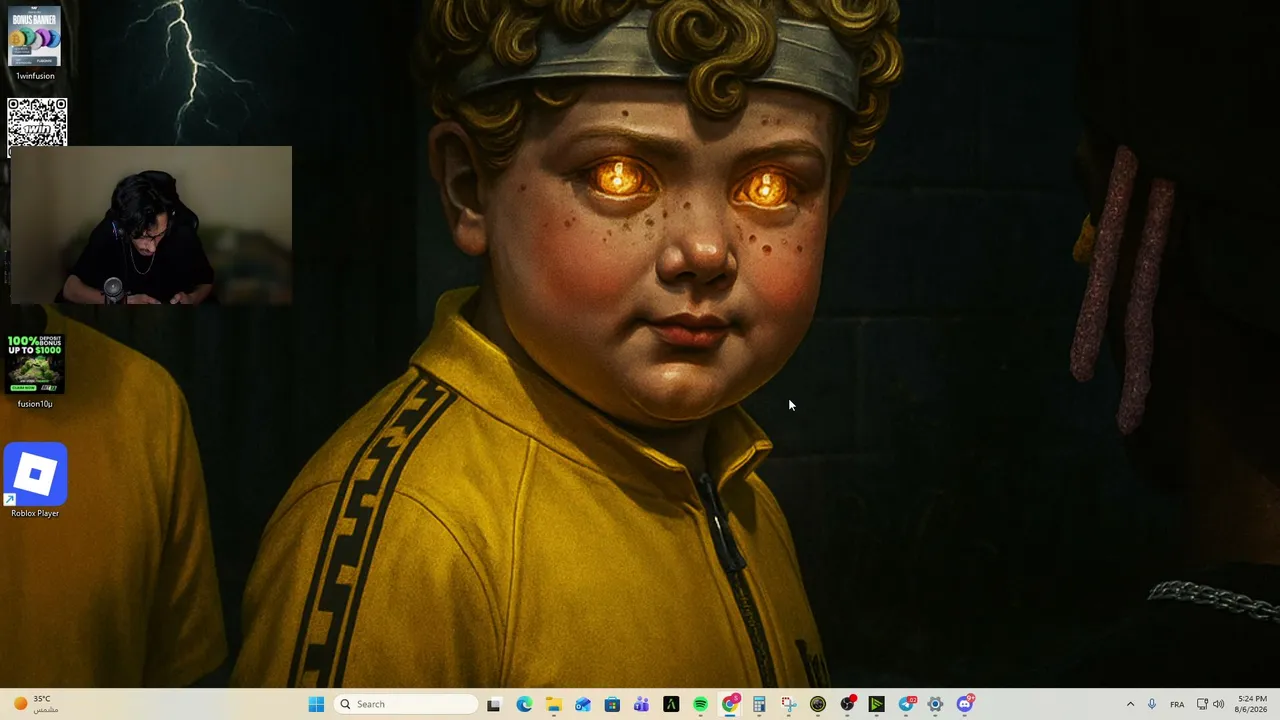Open the Windows Start menu
Viewport: 1280px width, 720px height.
pyautogui.click(x=316, y=704)
